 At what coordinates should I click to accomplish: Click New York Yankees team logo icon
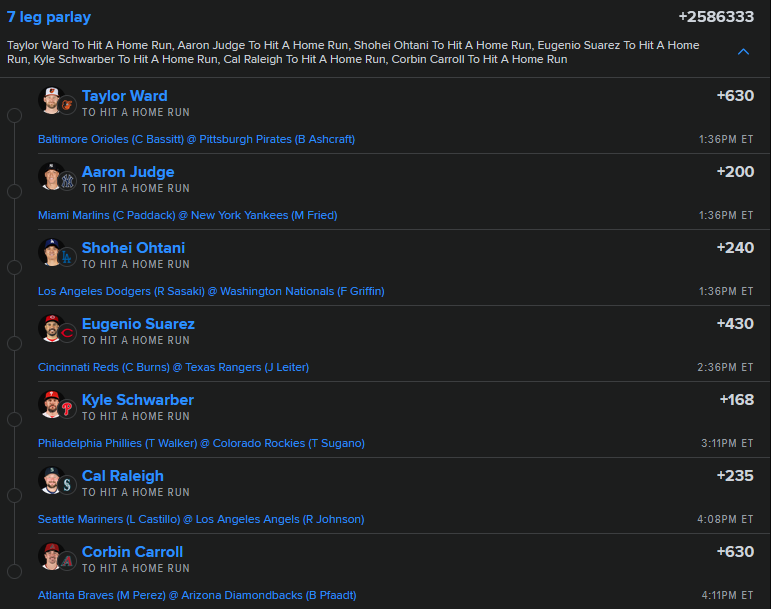[67, 181]
